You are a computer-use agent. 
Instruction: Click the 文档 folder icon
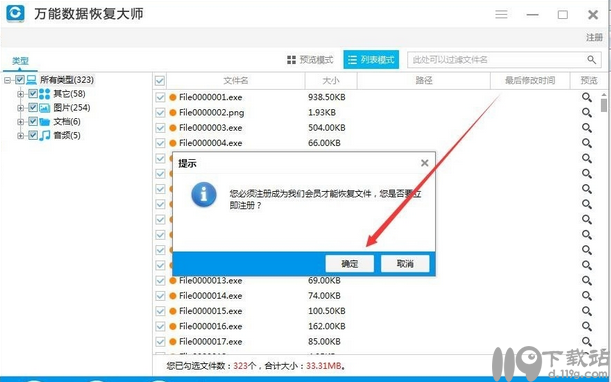pos(44,122)
